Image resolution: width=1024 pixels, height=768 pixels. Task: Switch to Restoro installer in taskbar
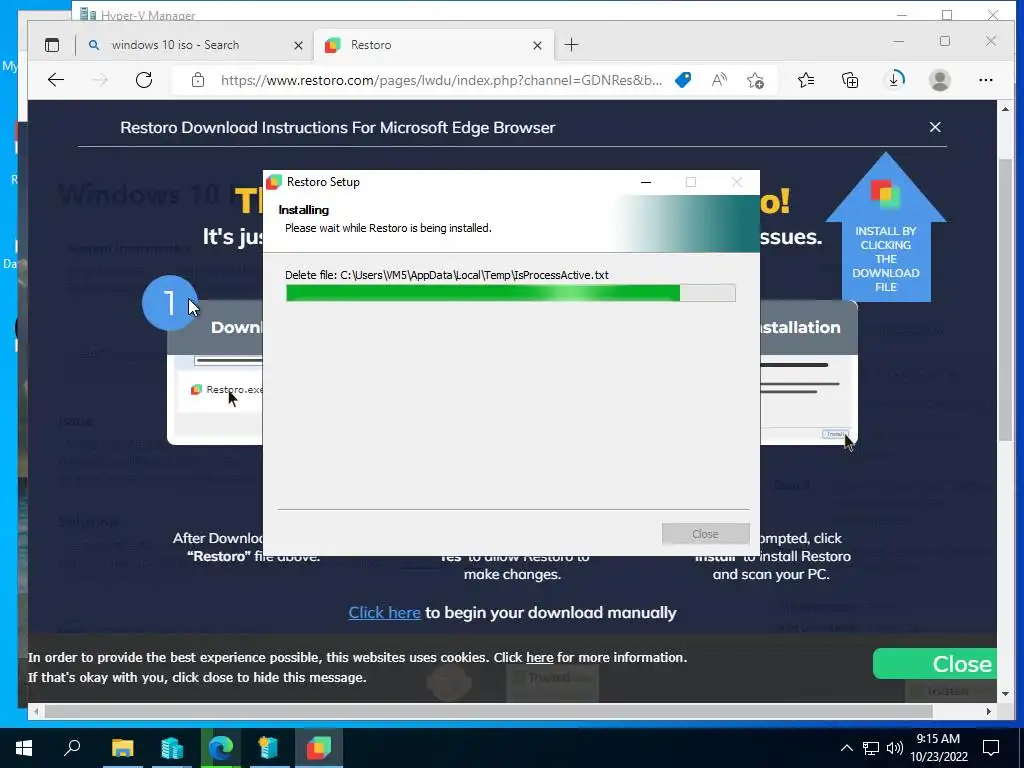[319, 748]
